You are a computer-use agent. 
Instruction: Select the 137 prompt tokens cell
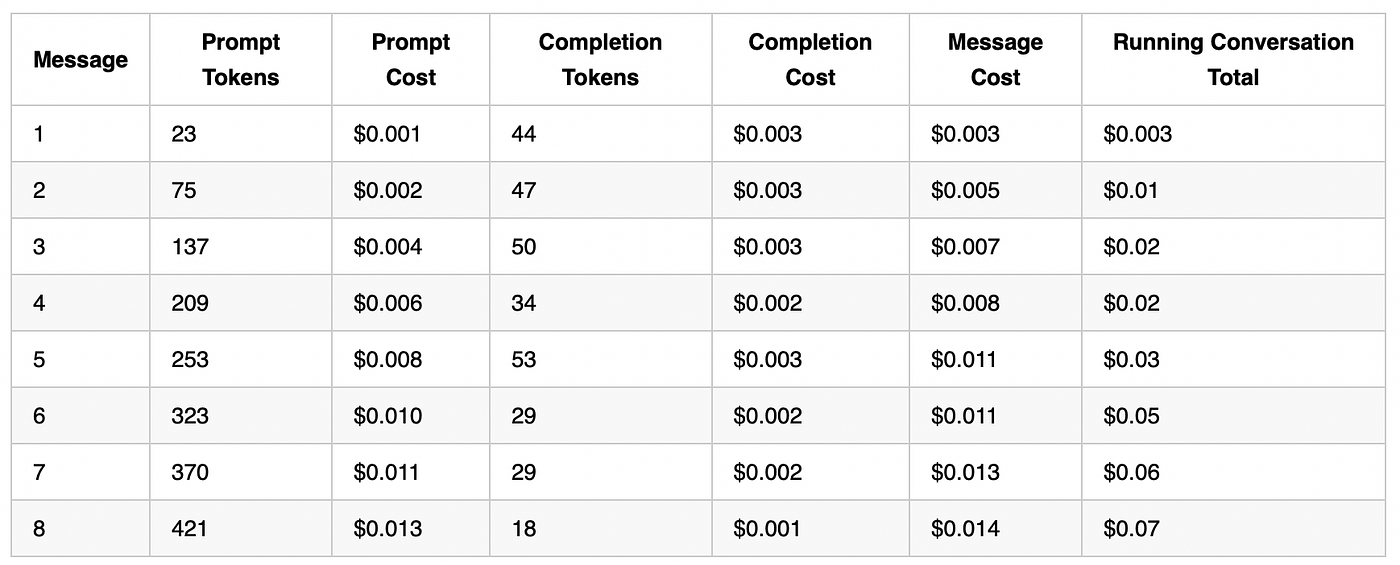[189, 247]
